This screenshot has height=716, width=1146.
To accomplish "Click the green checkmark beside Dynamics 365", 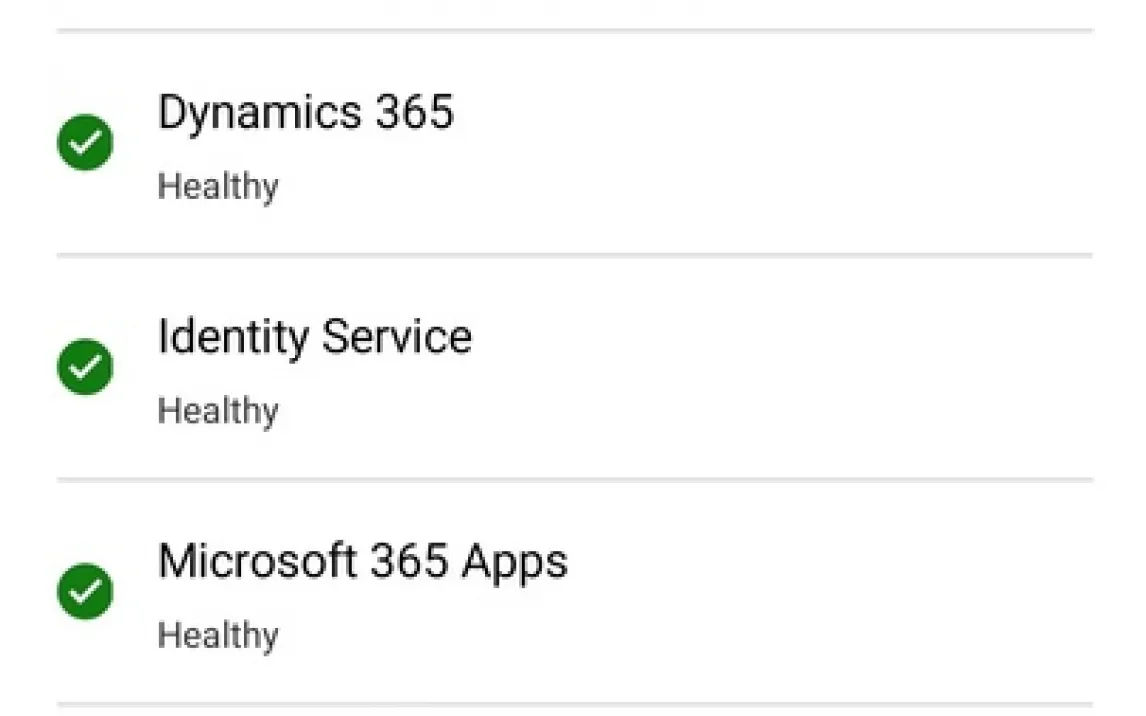I will point(85,143).
